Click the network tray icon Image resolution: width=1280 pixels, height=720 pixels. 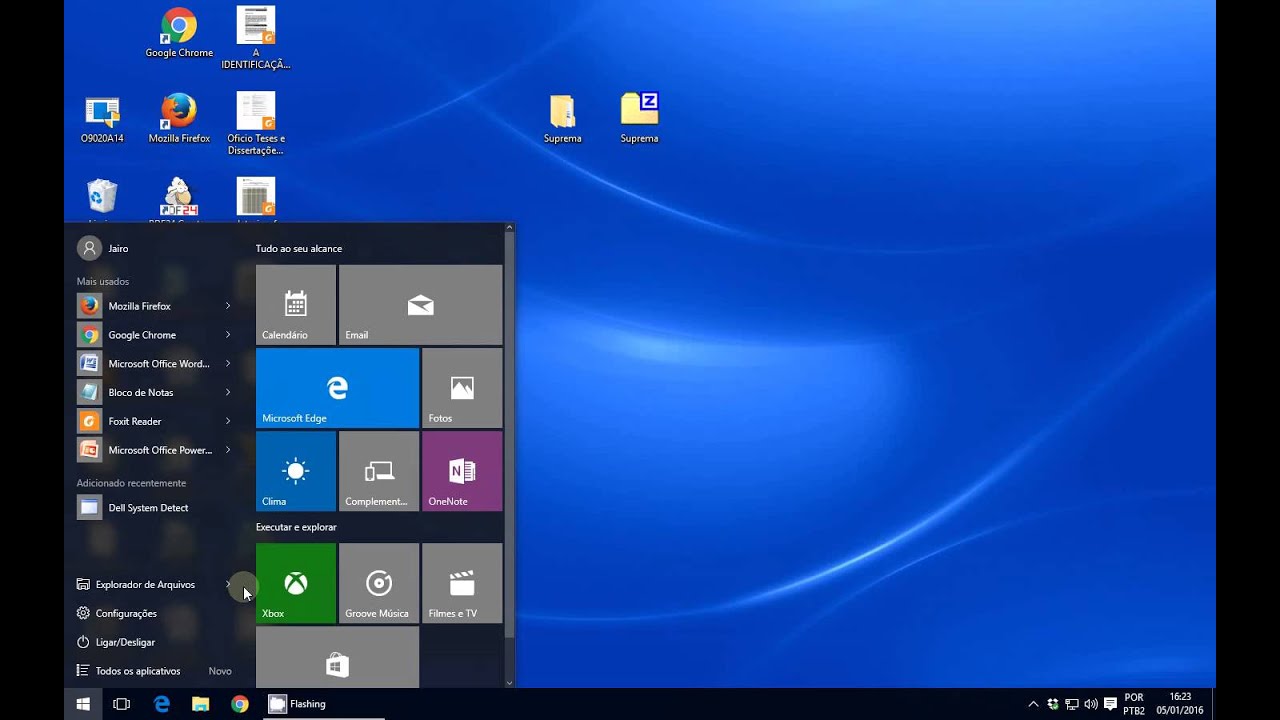pos(1071,704)
